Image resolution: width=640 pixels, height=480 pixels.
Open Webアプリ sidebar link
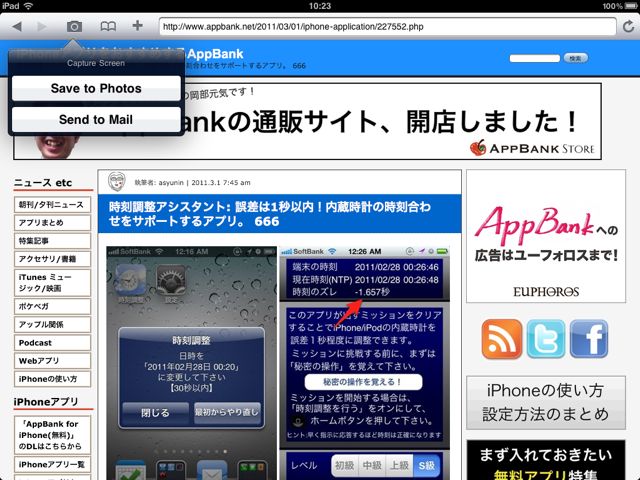(52, 361)
